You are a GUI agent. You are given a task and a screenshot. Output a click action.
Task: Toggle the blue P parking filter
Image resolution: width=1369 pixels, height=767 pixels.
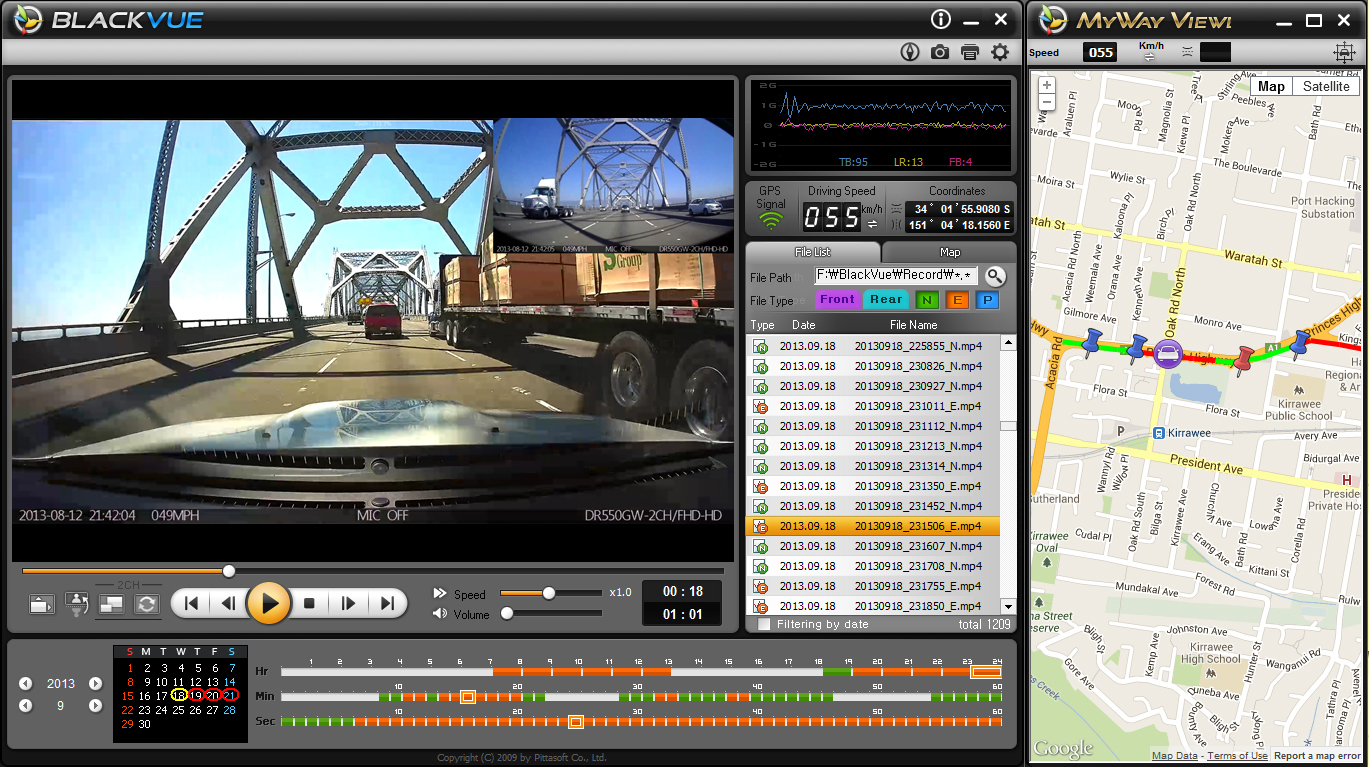[987, 300]
